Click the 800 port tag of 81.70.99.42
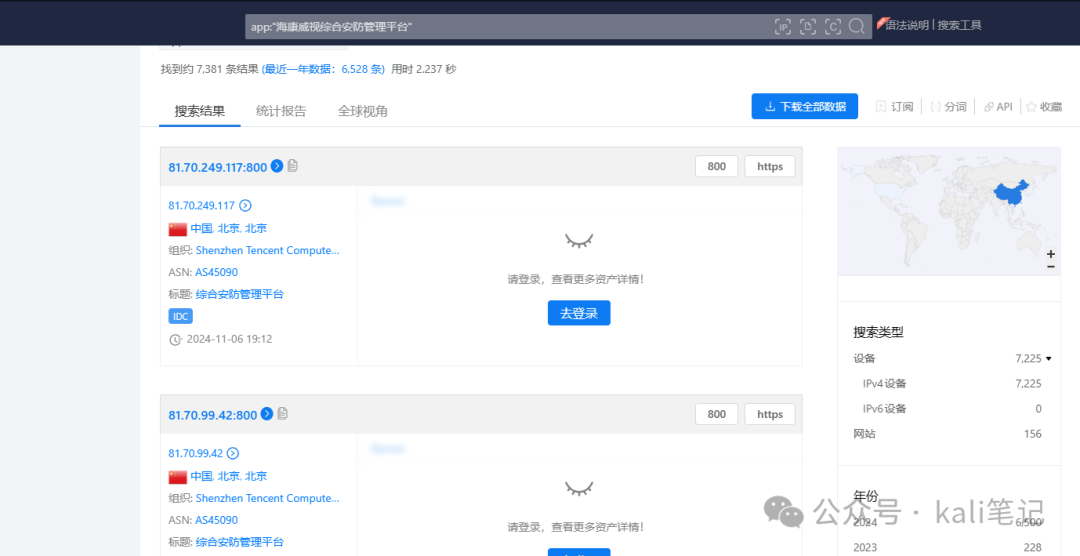 point(716,414)
